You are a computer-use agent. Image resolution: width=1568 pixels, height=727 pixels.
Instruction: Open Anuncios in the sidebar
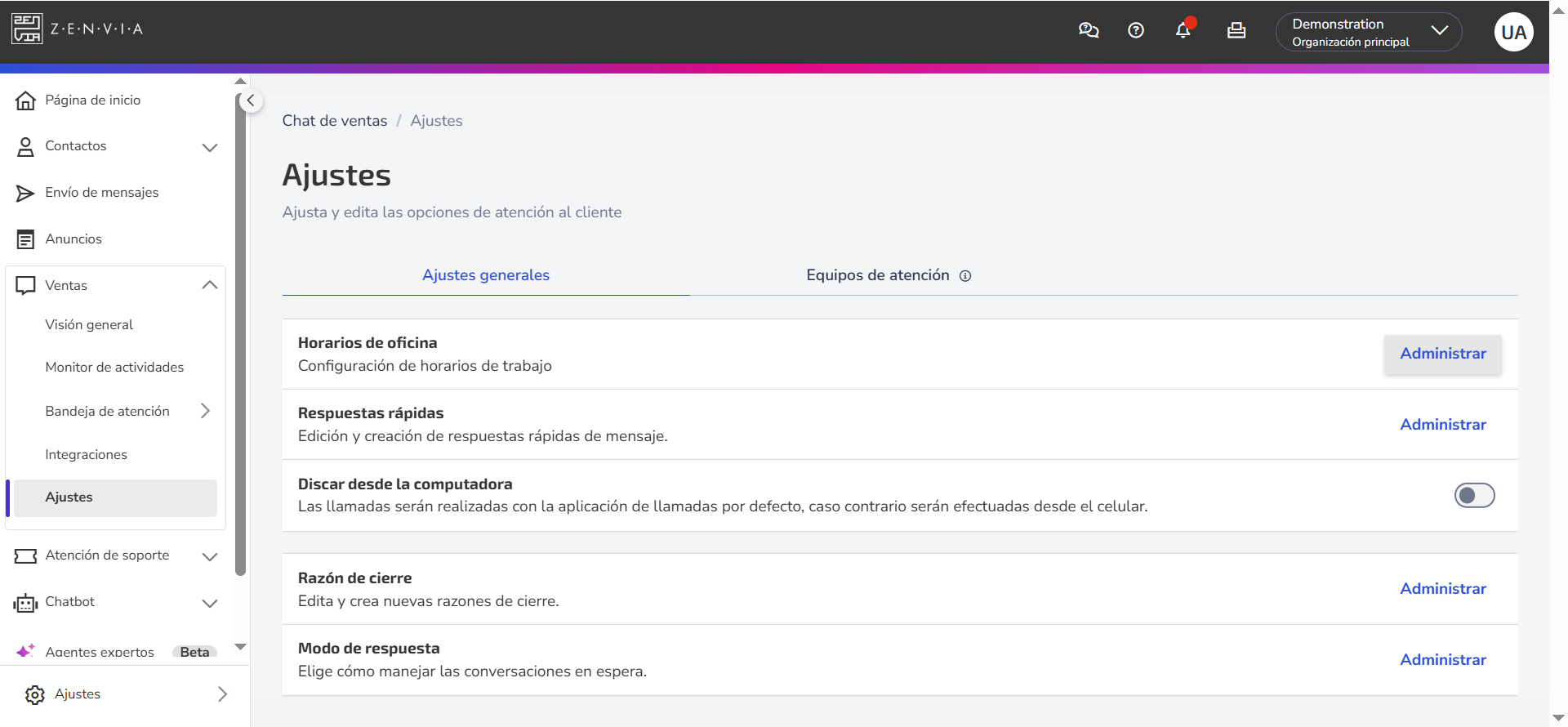(73, 239)
